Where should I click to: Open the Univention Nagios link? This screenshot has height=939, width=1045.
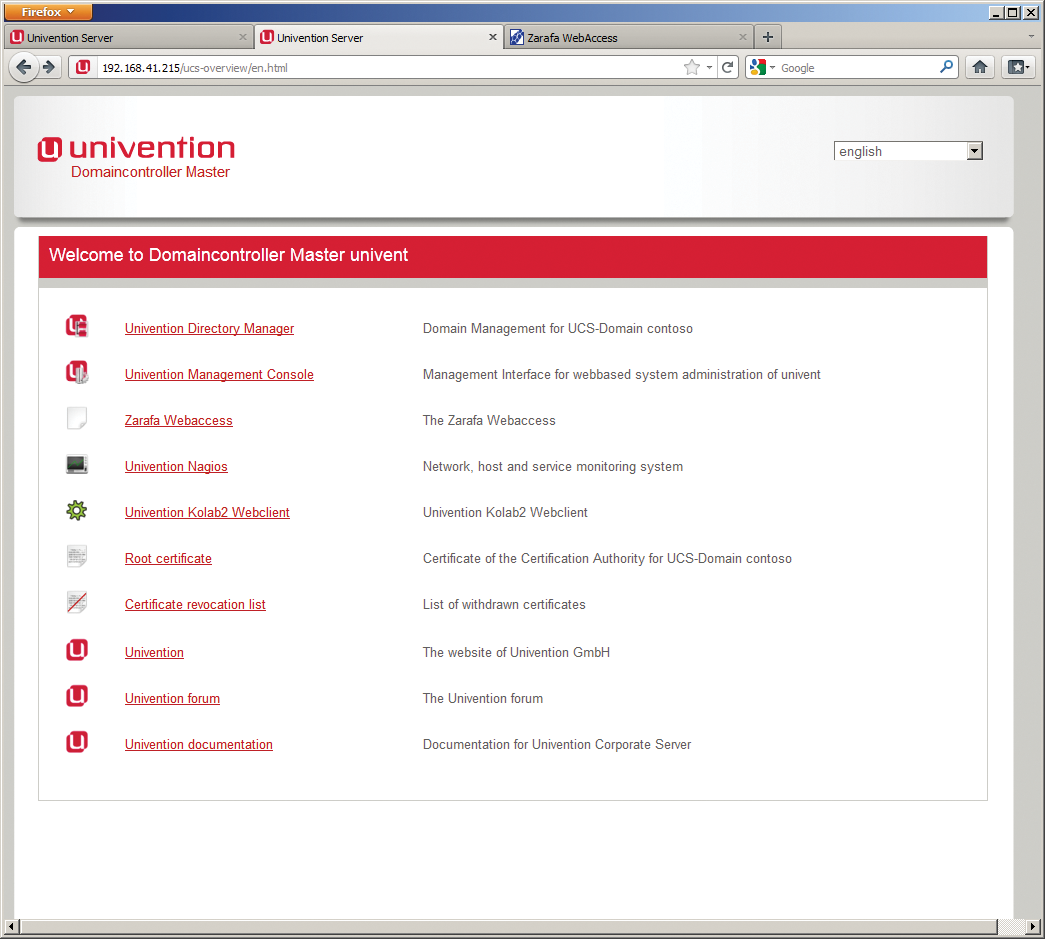coord(176,467)
